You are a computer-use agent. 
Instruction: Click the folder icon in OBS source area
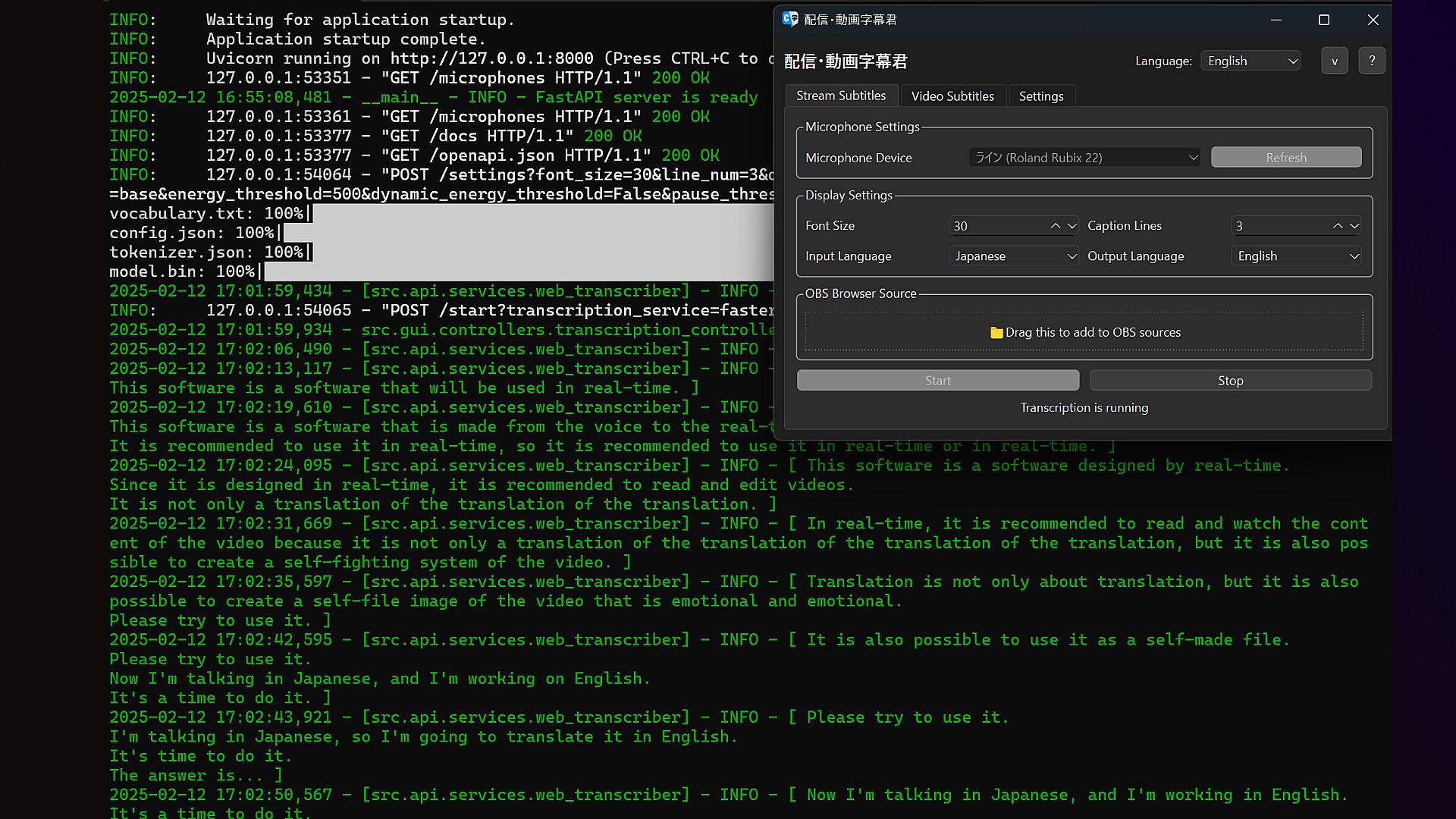[x=996, y=333]
